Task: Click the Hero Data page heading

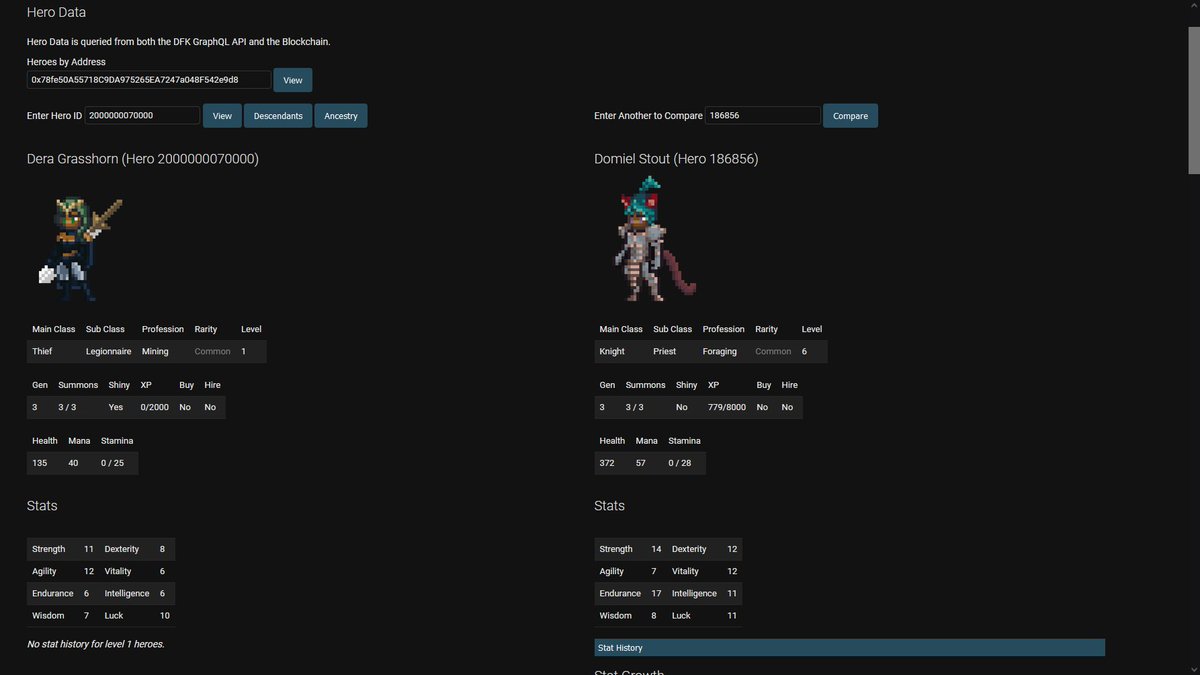Action: pyautogui.click(x=55, y=12)
